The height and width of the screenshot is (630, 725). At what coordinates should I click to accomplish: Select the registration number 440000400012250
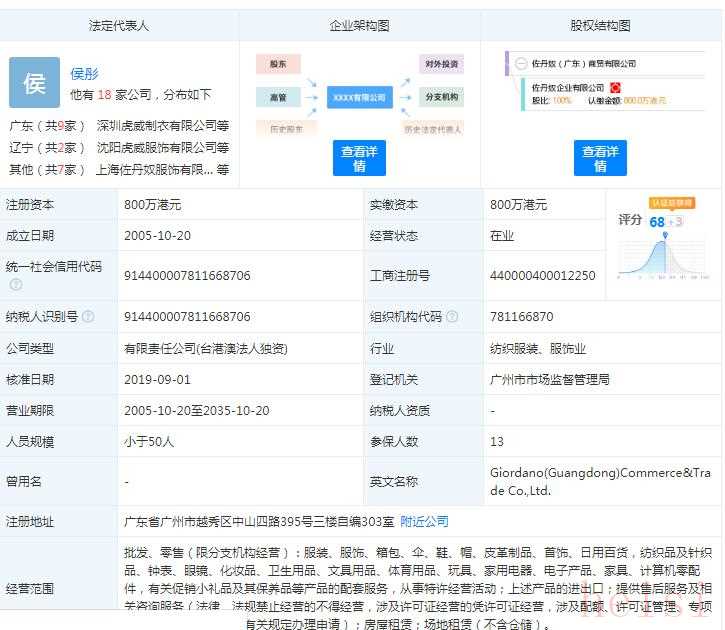pos(543,275)
